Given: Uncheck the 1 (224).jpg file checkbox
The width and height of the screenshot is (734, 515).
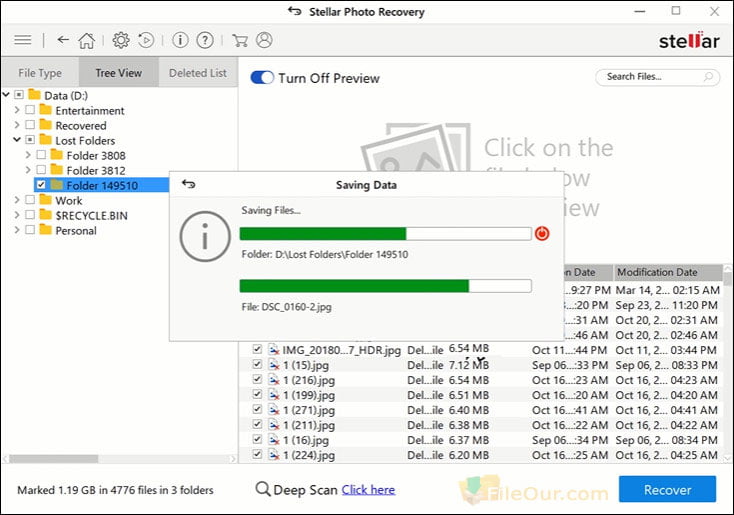Looking at the screenshot, I should pos(257,454).
